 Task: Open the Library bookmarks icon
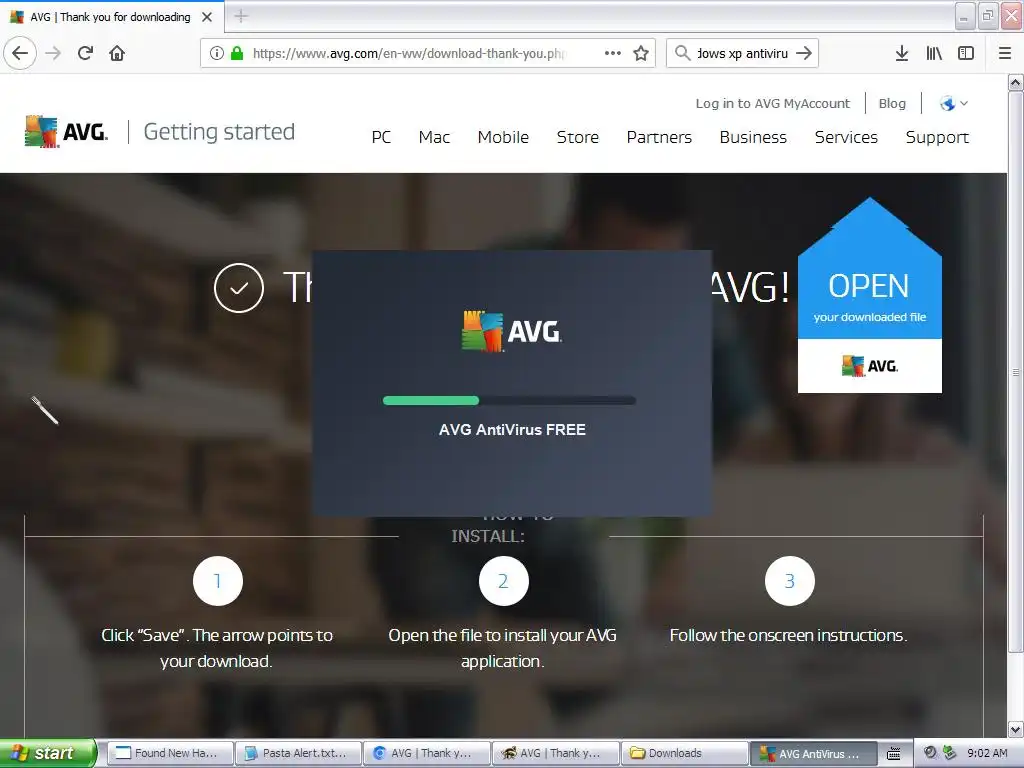934,53
